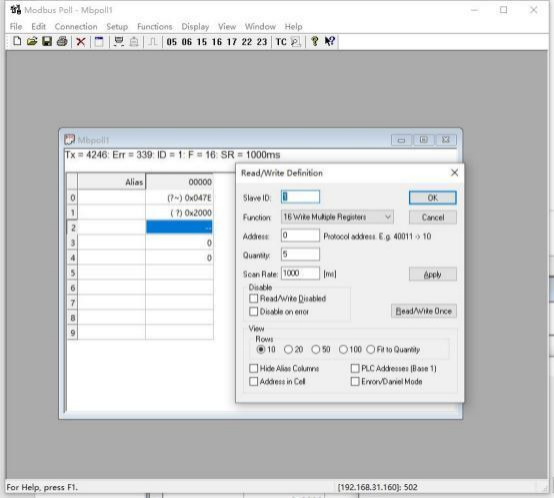
Task: Click the TC test center button
Action: pyautogui.click(x=281, y=42)
